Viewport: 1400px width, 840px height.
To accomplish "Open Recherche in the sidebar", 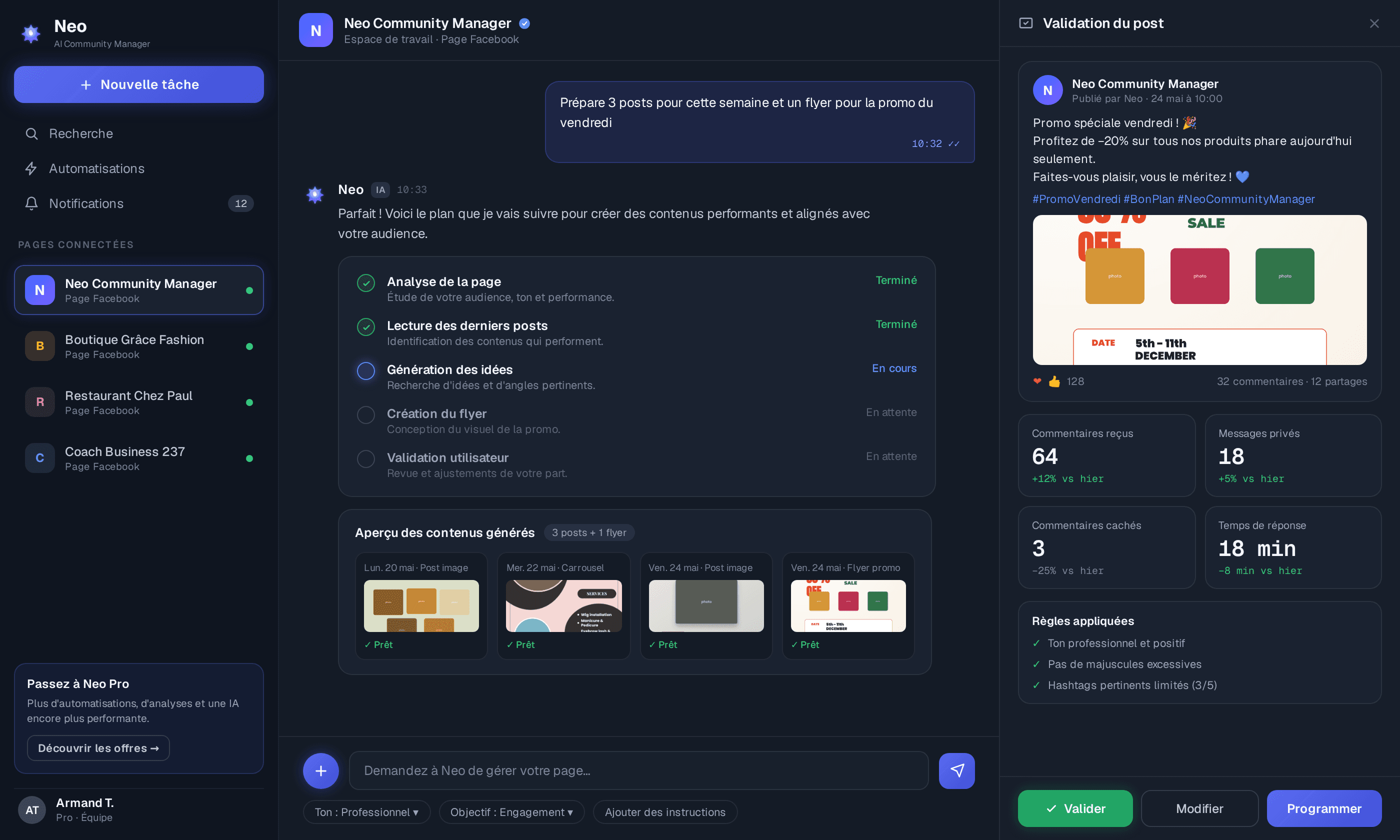I will [138, 133].
